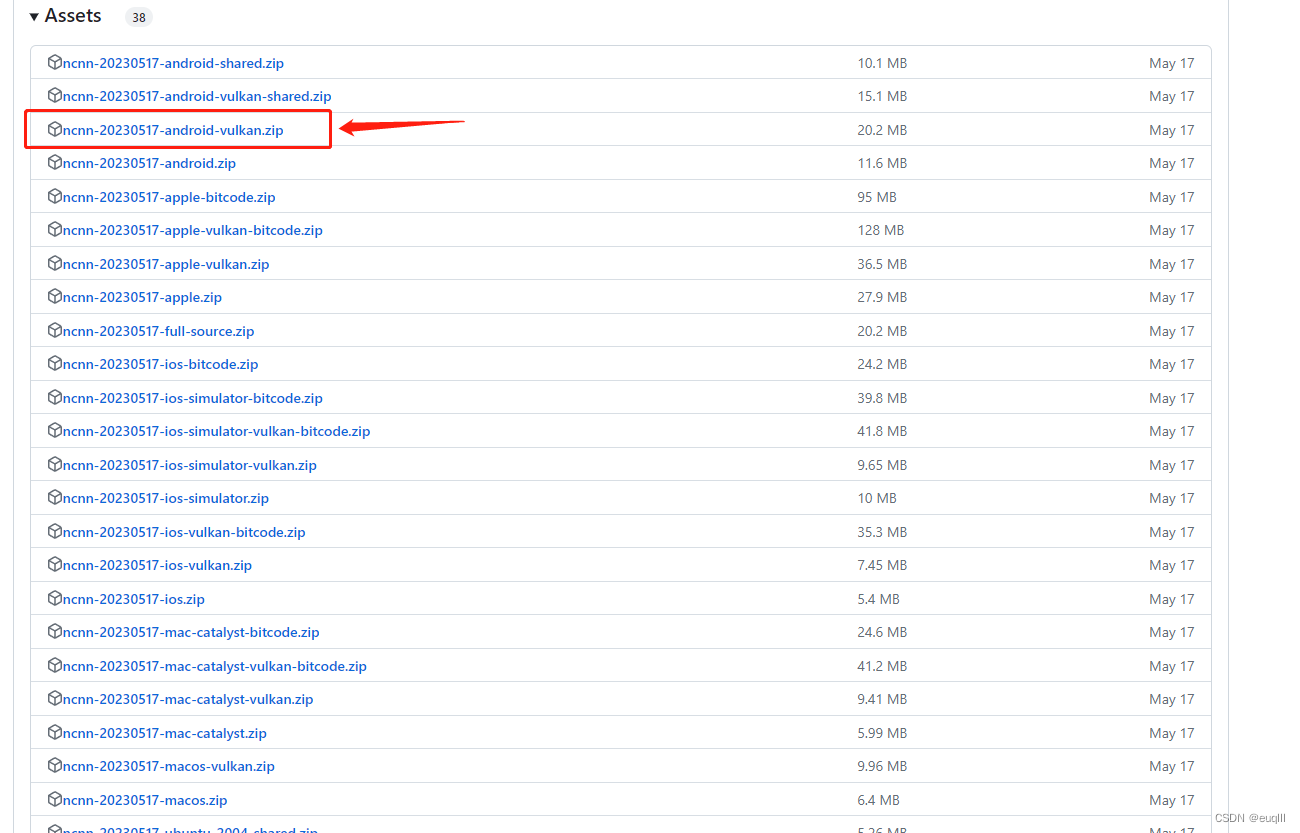The height and width of the screenshot is (833, 1300).
Task: Download ncnn-20230517-macos.zip
Action: [x=145, y=800]
